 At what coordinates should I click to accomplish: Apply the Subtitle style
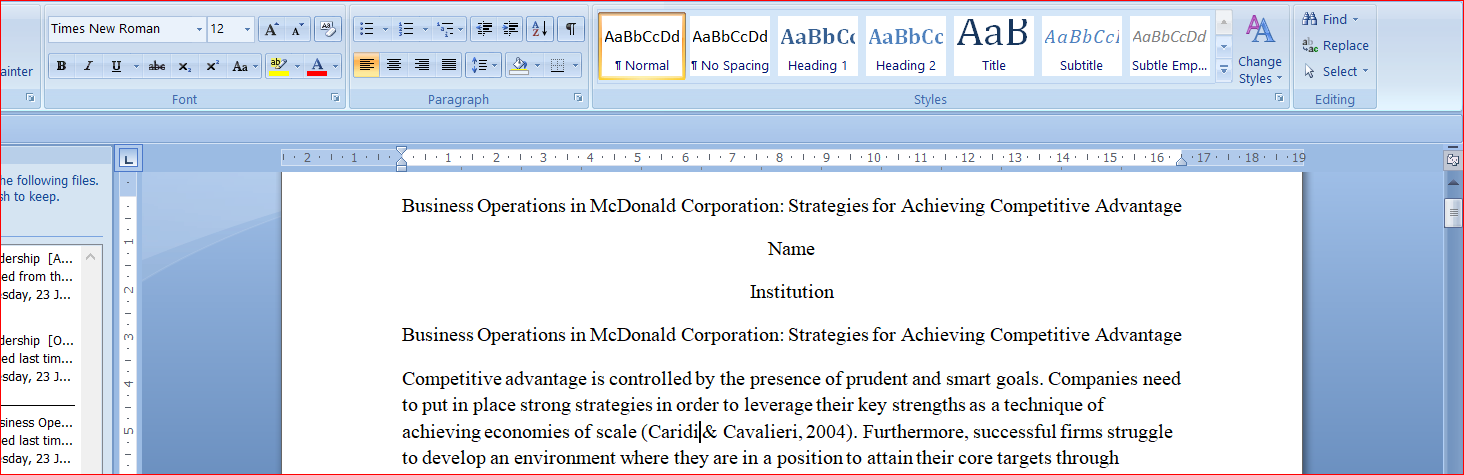point(1081,46)
